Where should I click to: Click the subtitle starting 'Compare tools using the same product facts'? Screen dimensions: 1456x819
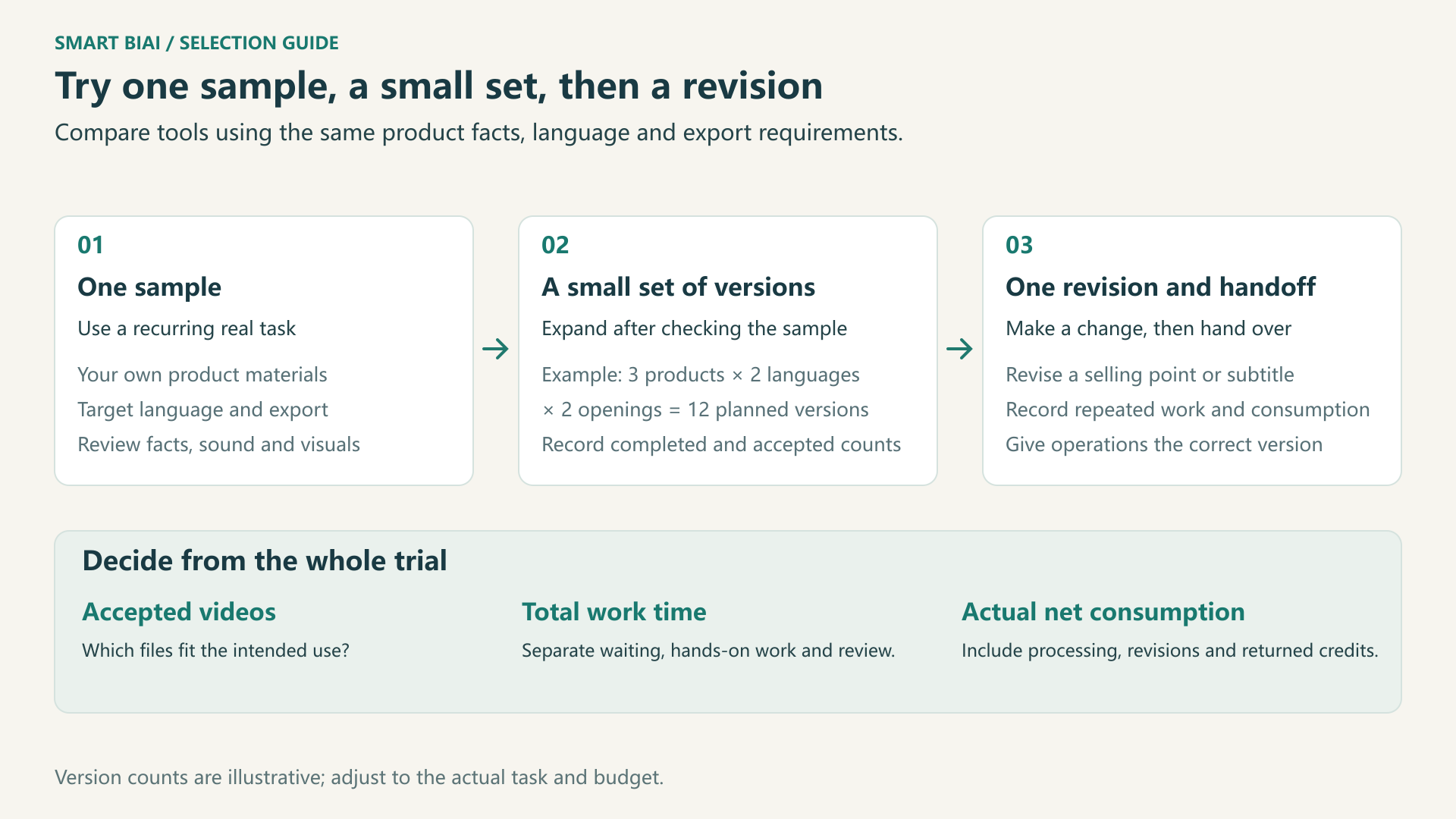point(479,133)
